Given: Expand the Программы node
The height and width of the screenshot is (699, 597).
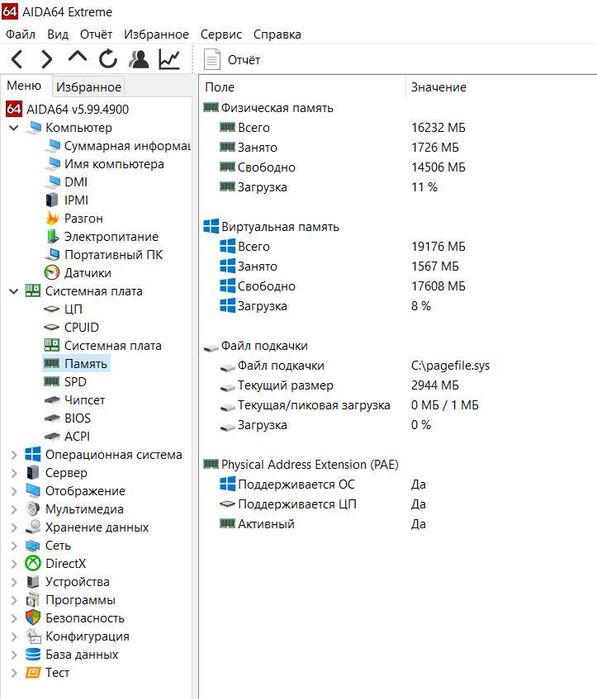Looking at the screenshot, I should tap(14, 600).
